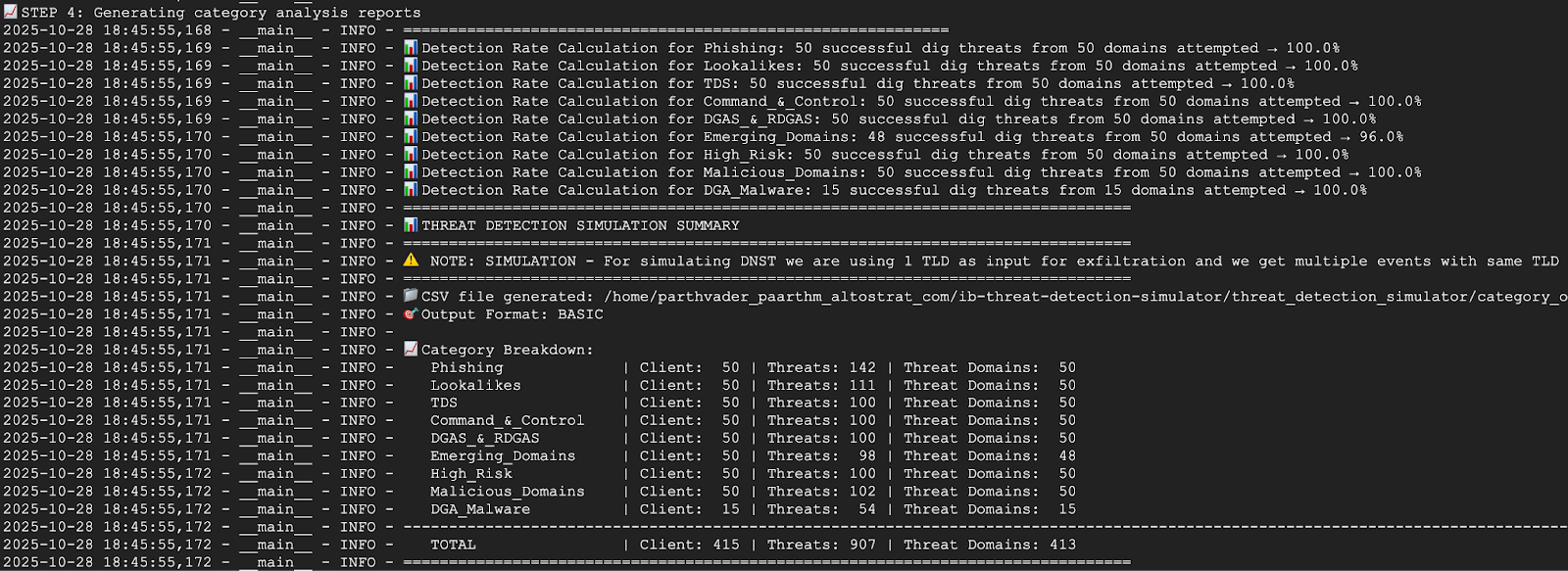
Task: Click the Output Format value BASIC
Action: pyautogui.click(x=580, y=314)
